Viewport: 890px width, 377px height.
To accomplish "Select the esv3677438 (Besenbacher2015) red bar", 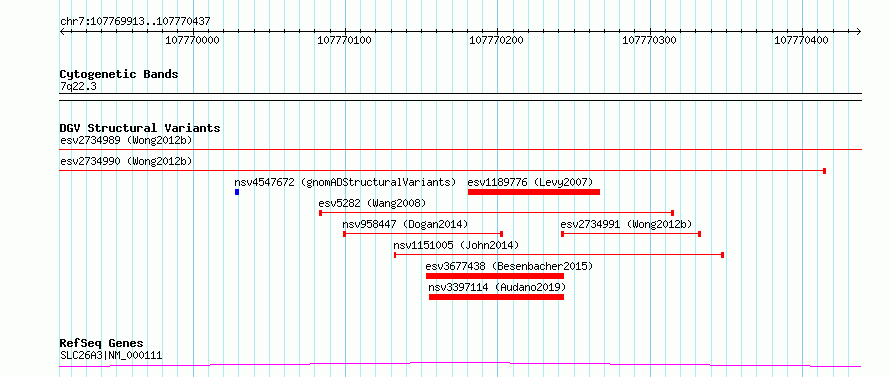I will (x=495, y=276).
